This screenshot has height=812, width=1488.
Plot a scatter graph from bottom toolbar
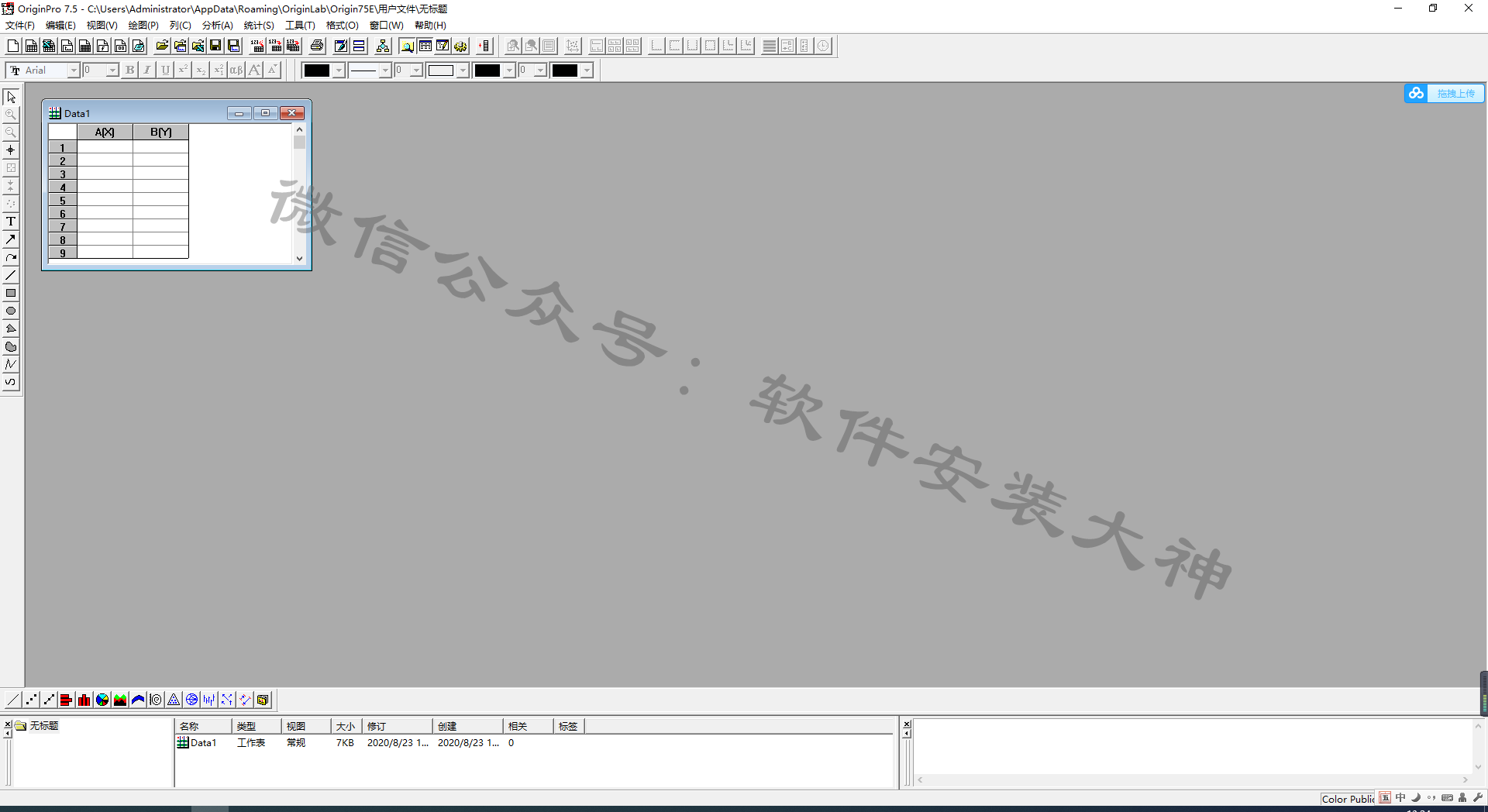[x=31, y=700]
